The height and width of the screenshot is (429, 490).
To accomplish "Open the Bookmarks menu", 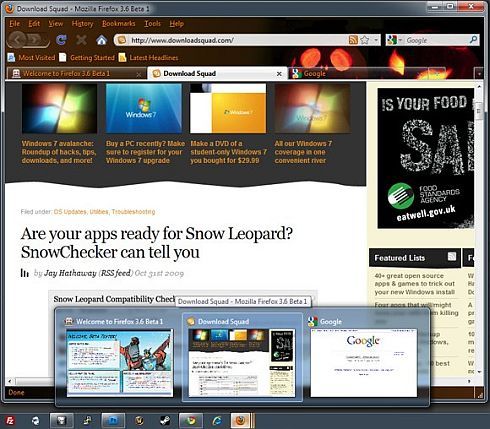I will click(x=119, y=24).
